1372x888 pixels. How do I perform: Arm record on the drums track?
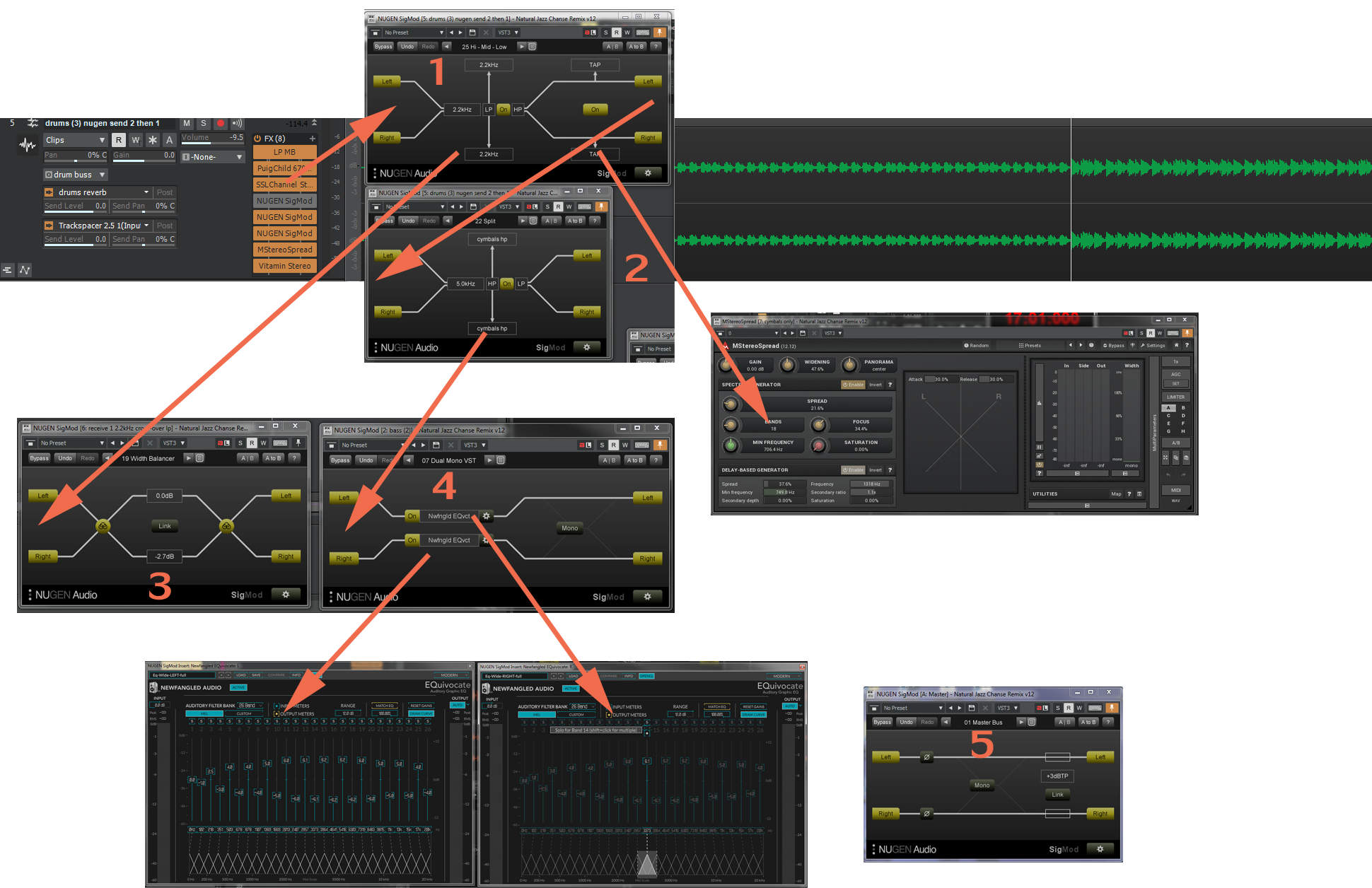pos(220,123)
